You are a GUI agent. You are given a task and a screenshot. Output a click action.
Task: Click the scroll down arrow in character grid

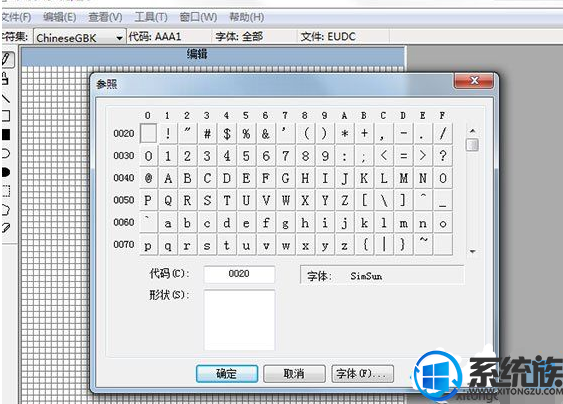473,251
